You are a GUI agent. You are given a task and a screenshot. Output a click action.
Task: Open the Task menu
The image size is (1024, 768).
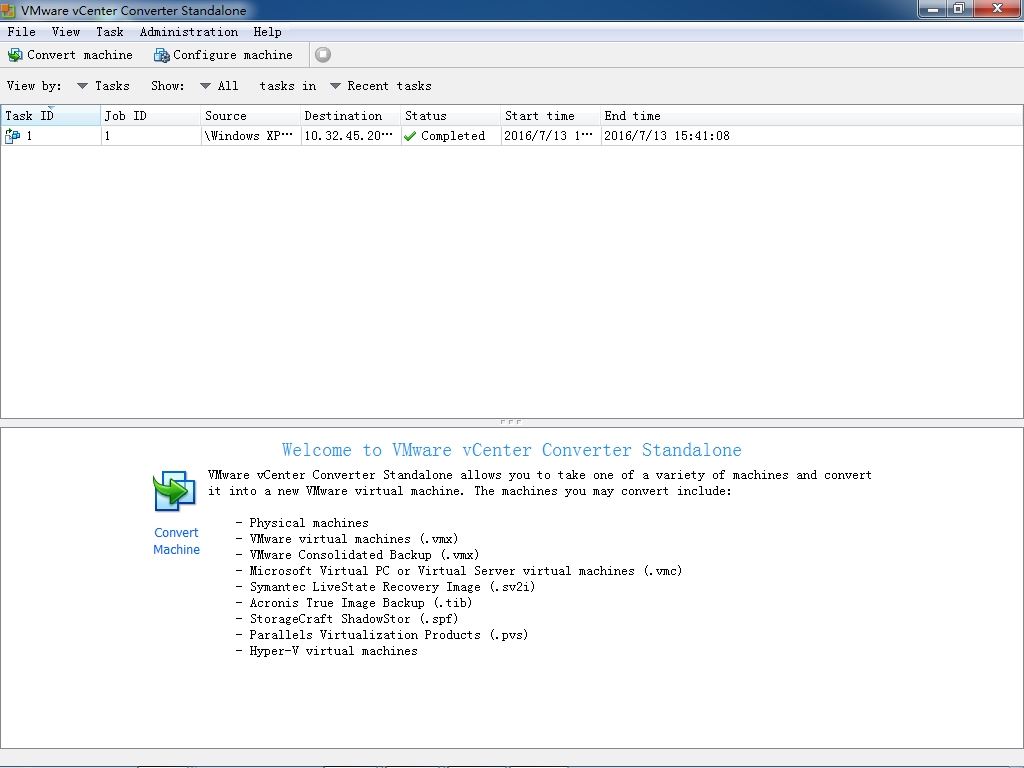(x=110, y=31)
